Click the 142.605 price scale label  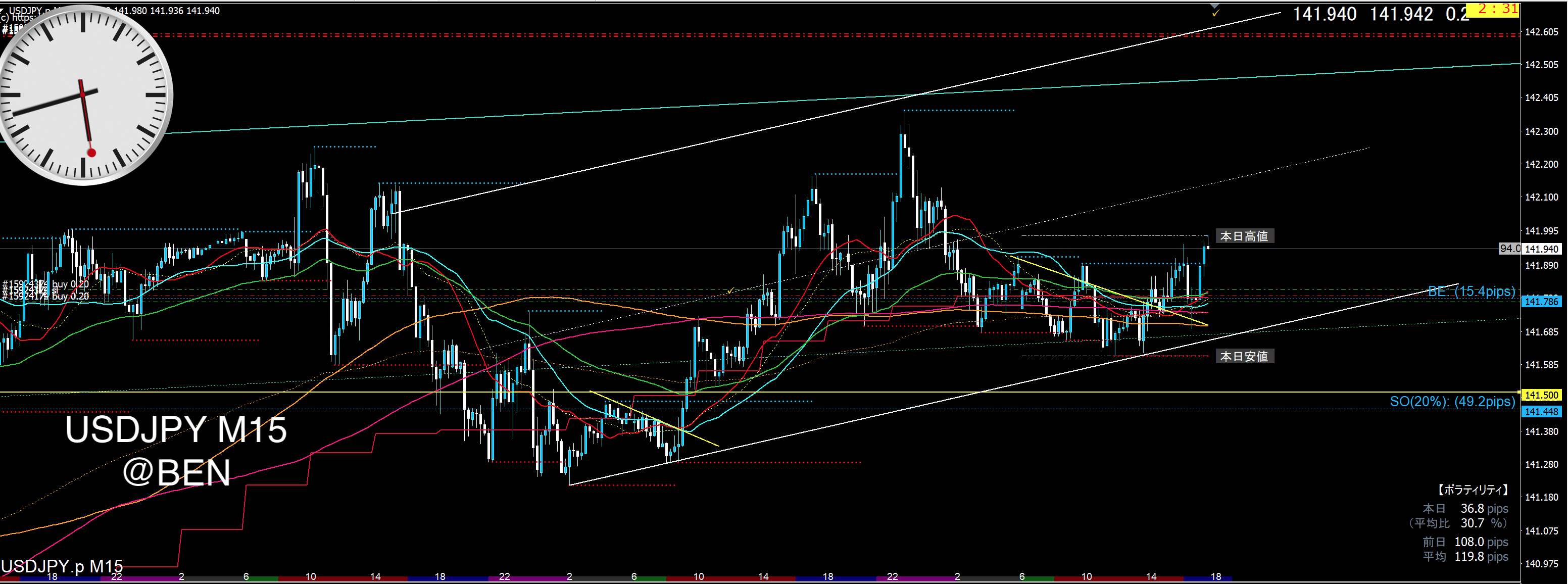pos(1541,32)
